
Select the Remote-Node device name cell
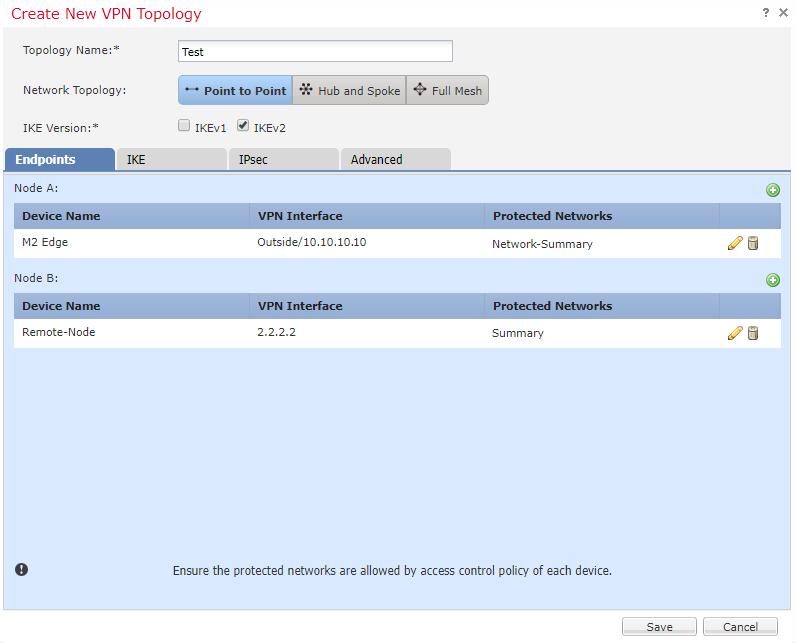point(131,333)
